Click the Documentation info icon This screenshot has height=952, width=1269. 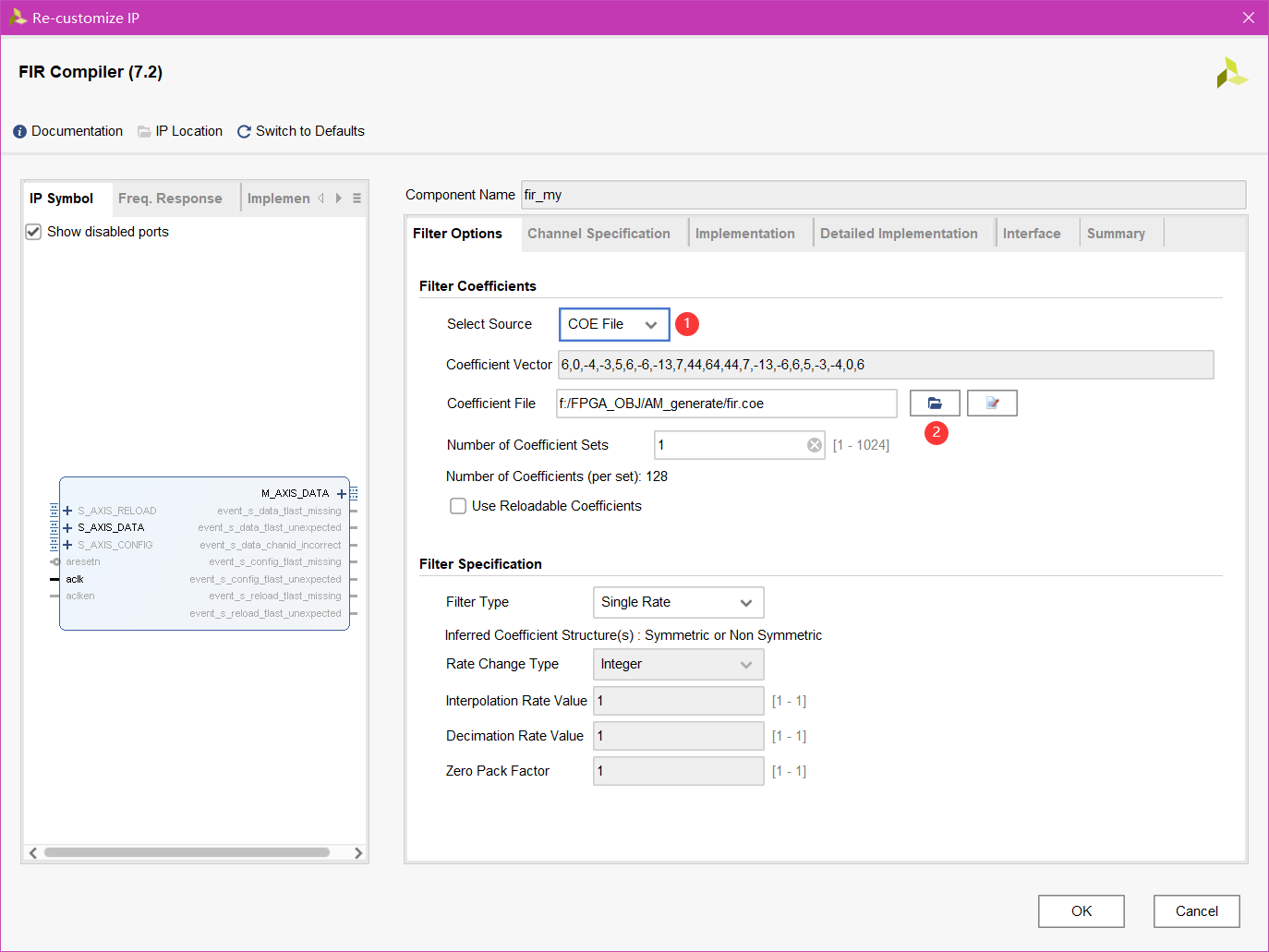tap(20, 132)
